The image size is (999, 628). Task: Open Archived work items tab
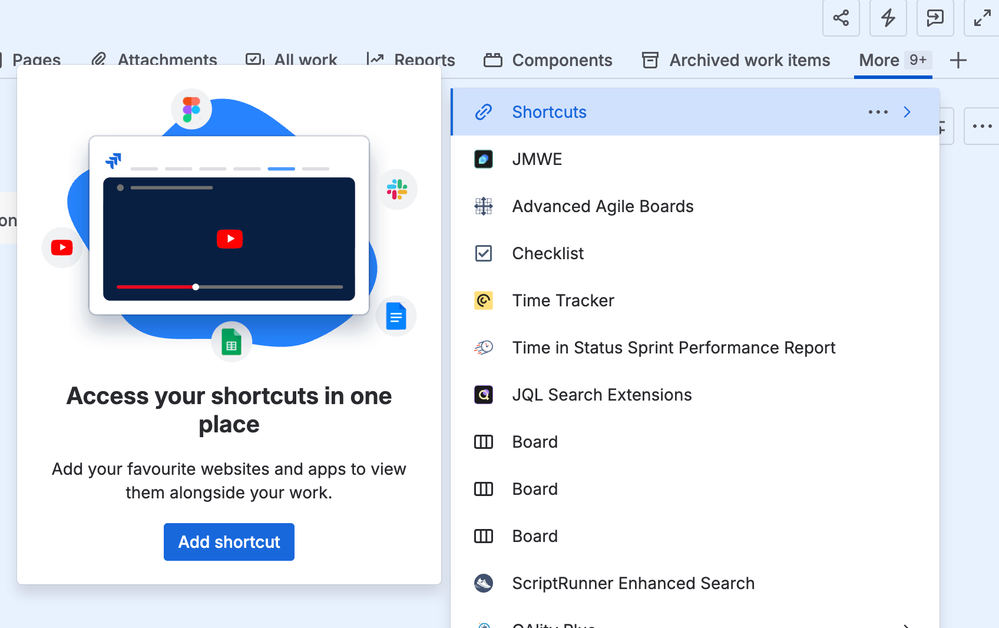coord(736,61)
